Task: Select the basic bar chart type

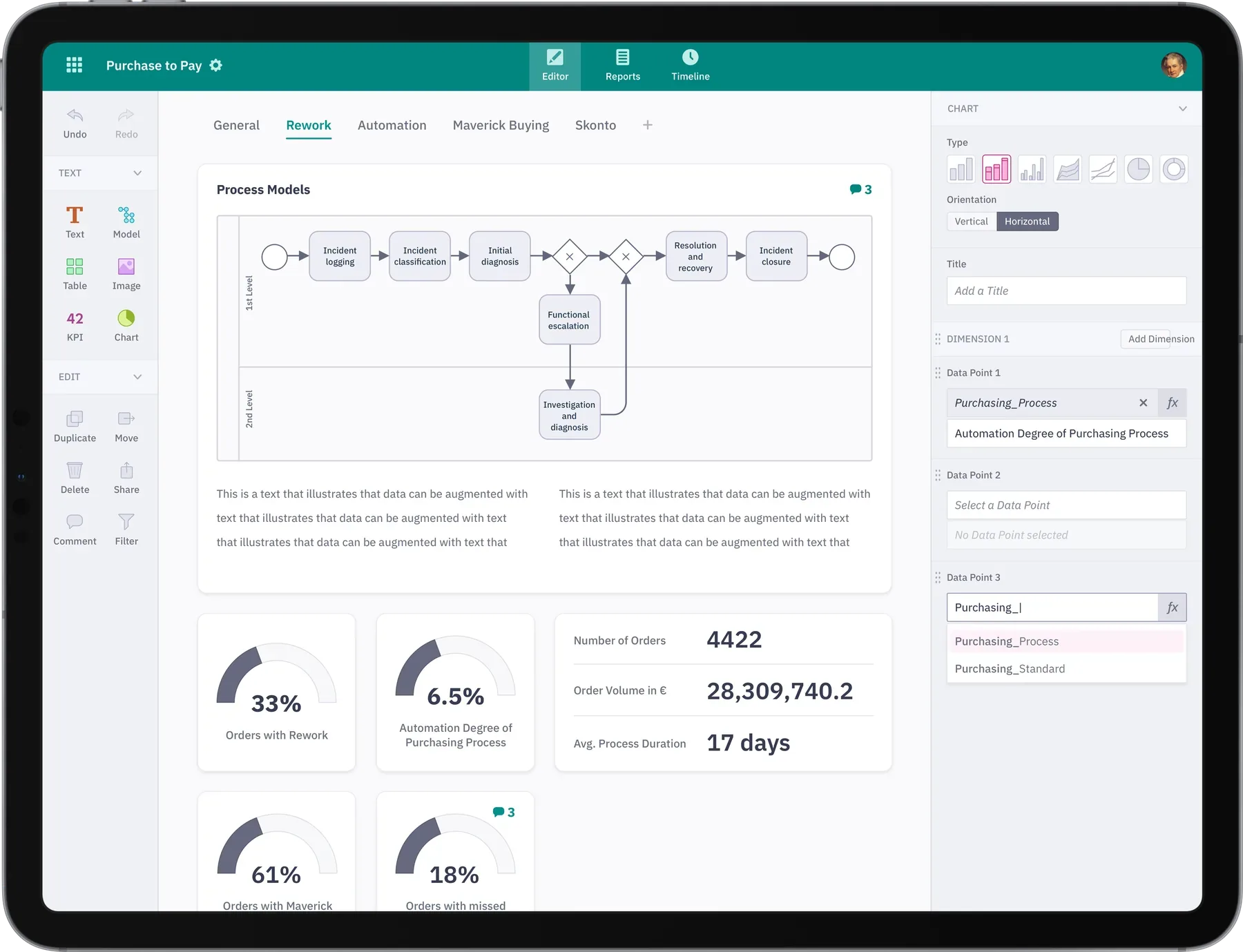Action: point(961,169)
